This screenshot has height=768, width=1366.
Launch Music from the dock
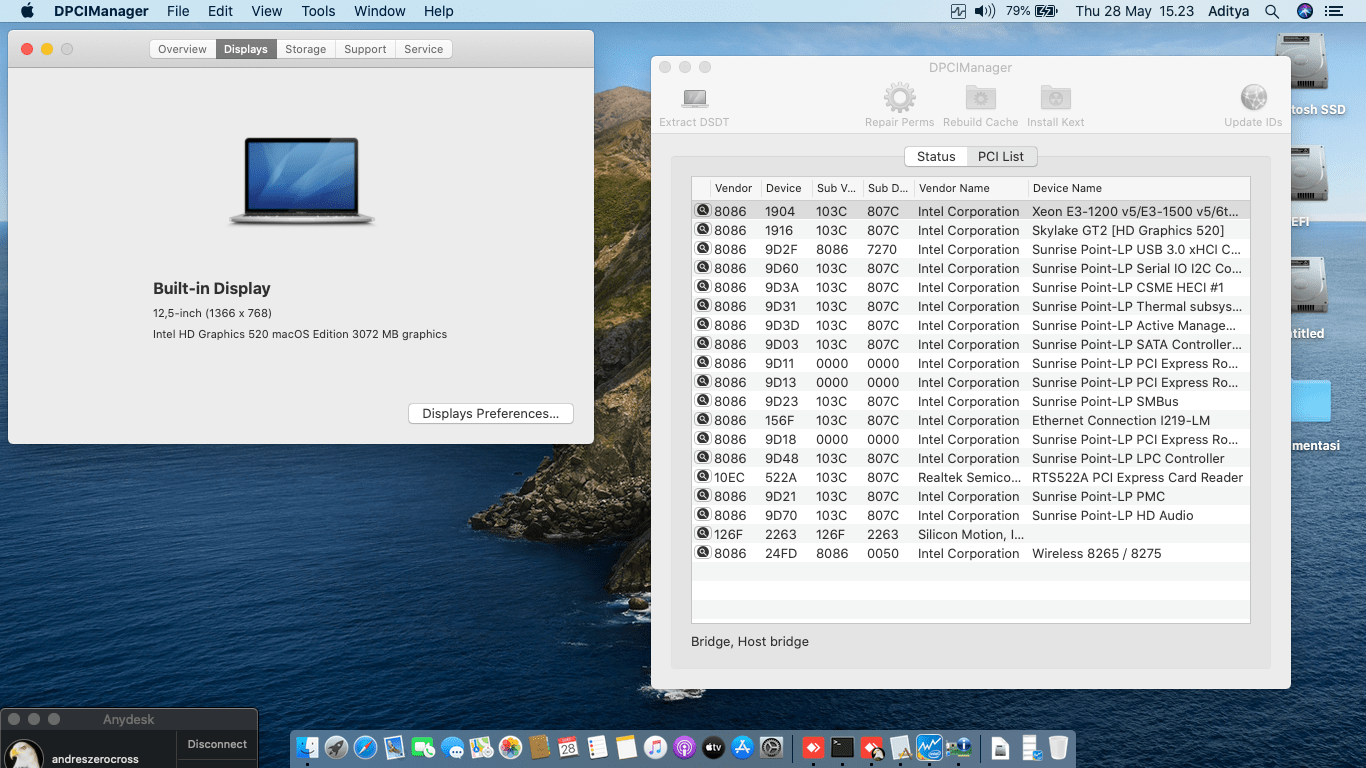[656, 747]
